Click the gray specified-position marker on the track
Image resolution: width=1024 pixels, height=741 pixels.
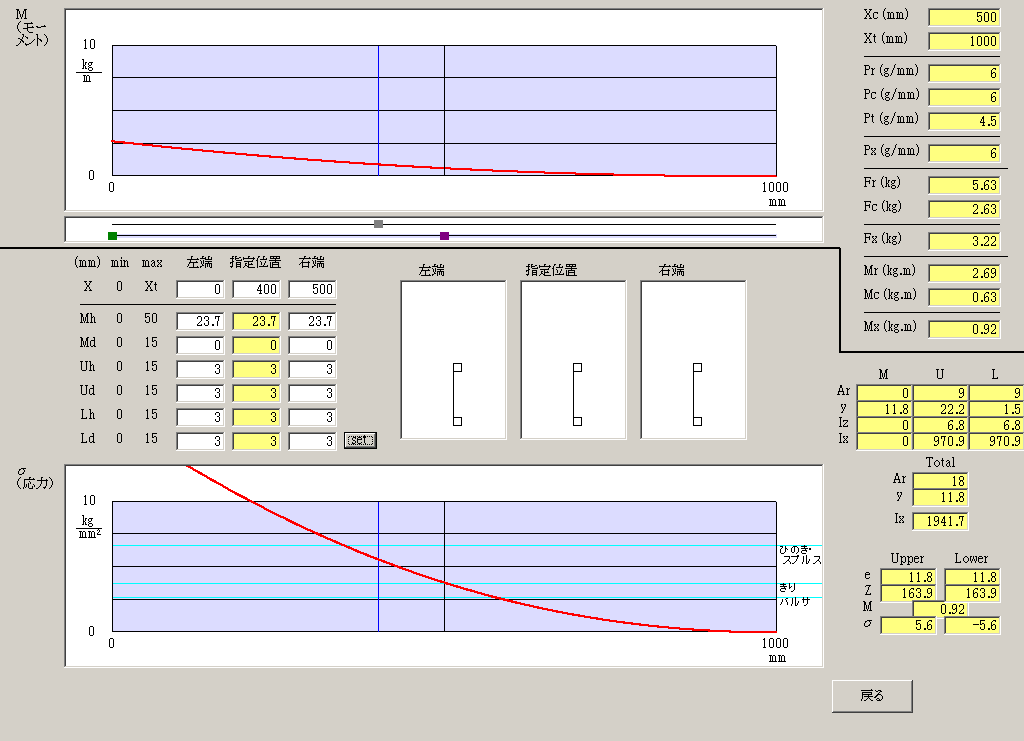click(378, 224)
